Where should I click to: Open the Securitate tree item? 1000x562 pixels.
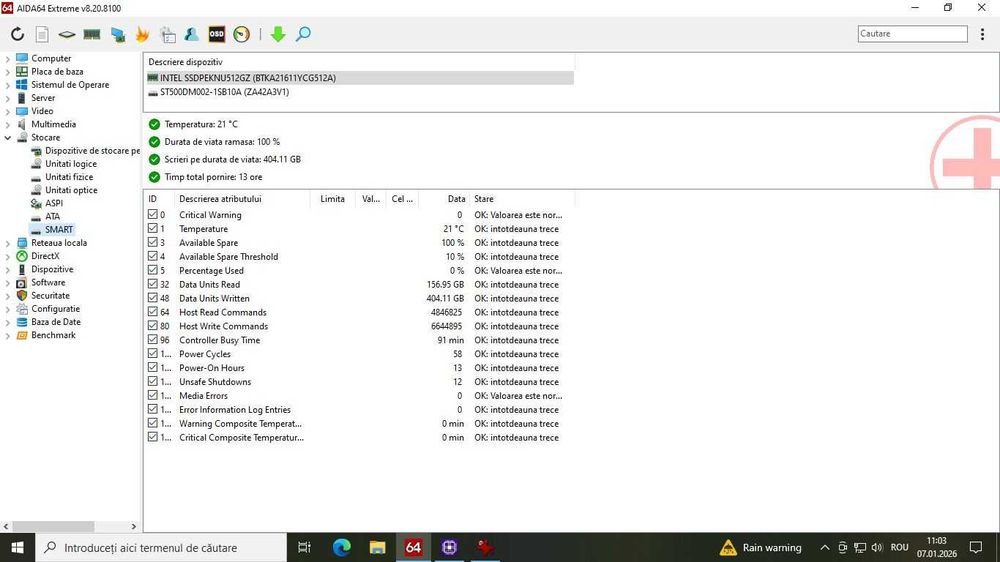coord(50,296)
